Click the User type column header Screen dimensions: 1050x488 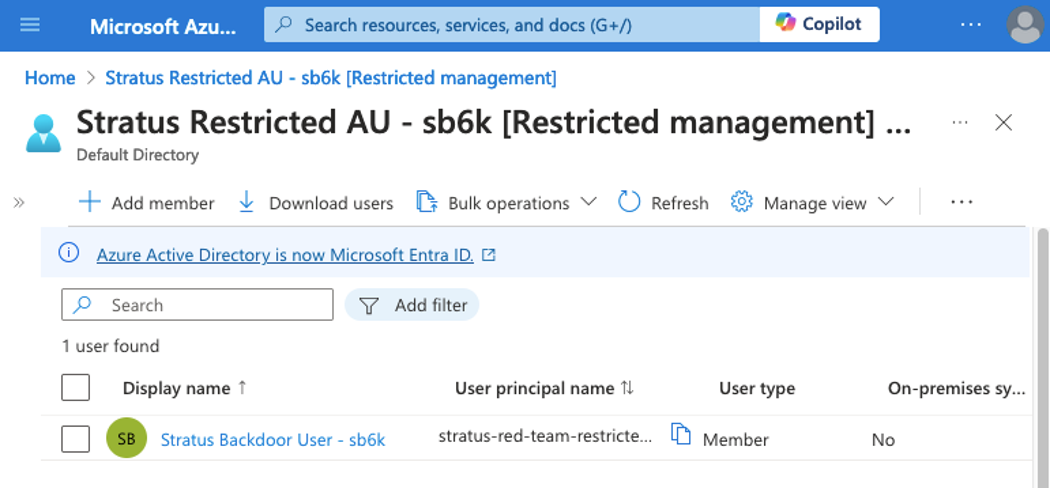tap(757, 388)
